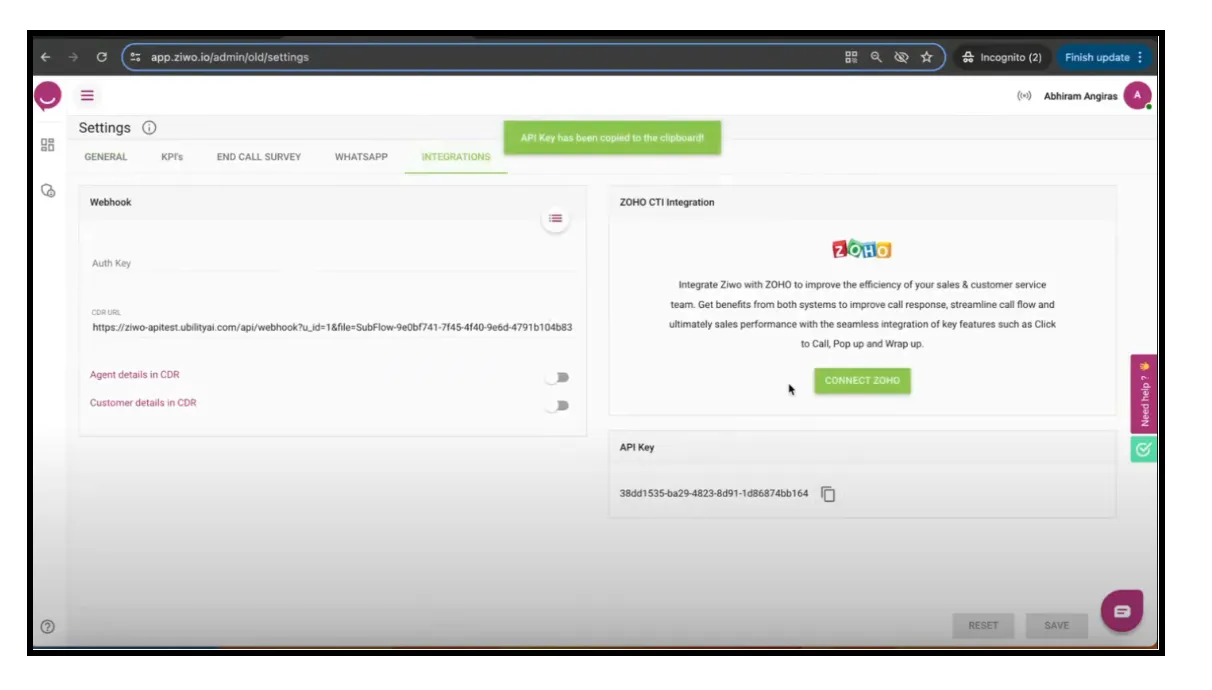Click the Auth Key input field
This screenshot has height=690, width=1212.
pyautogui.click(x=332, y=263)
